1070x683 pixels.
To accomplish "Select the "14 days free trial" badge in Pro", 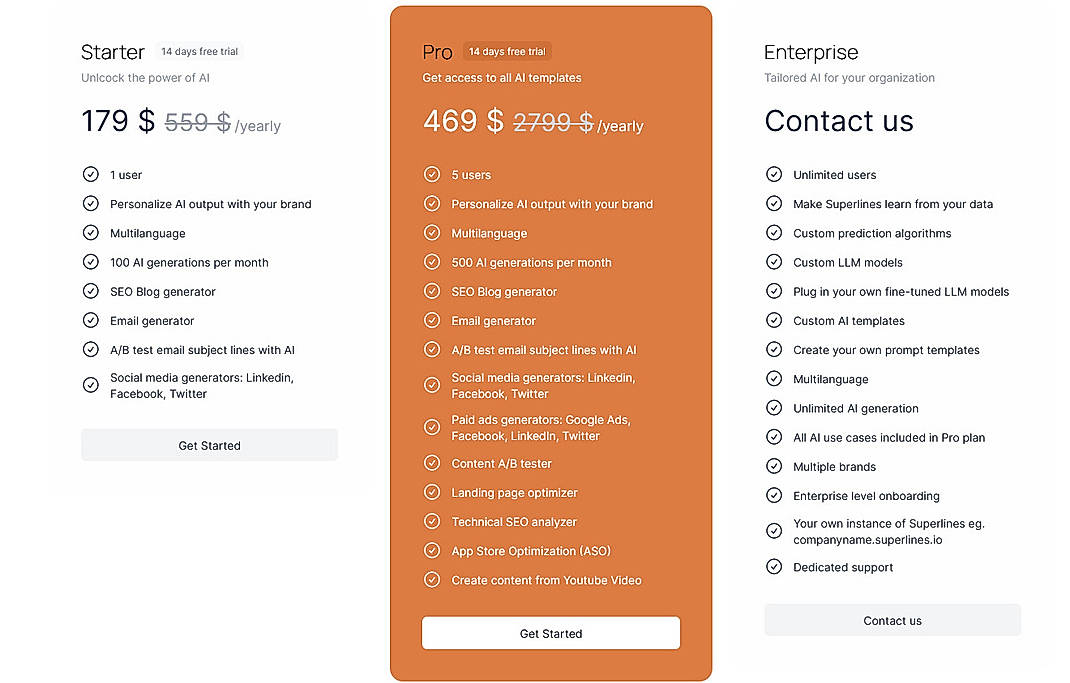I will (507, 51).
